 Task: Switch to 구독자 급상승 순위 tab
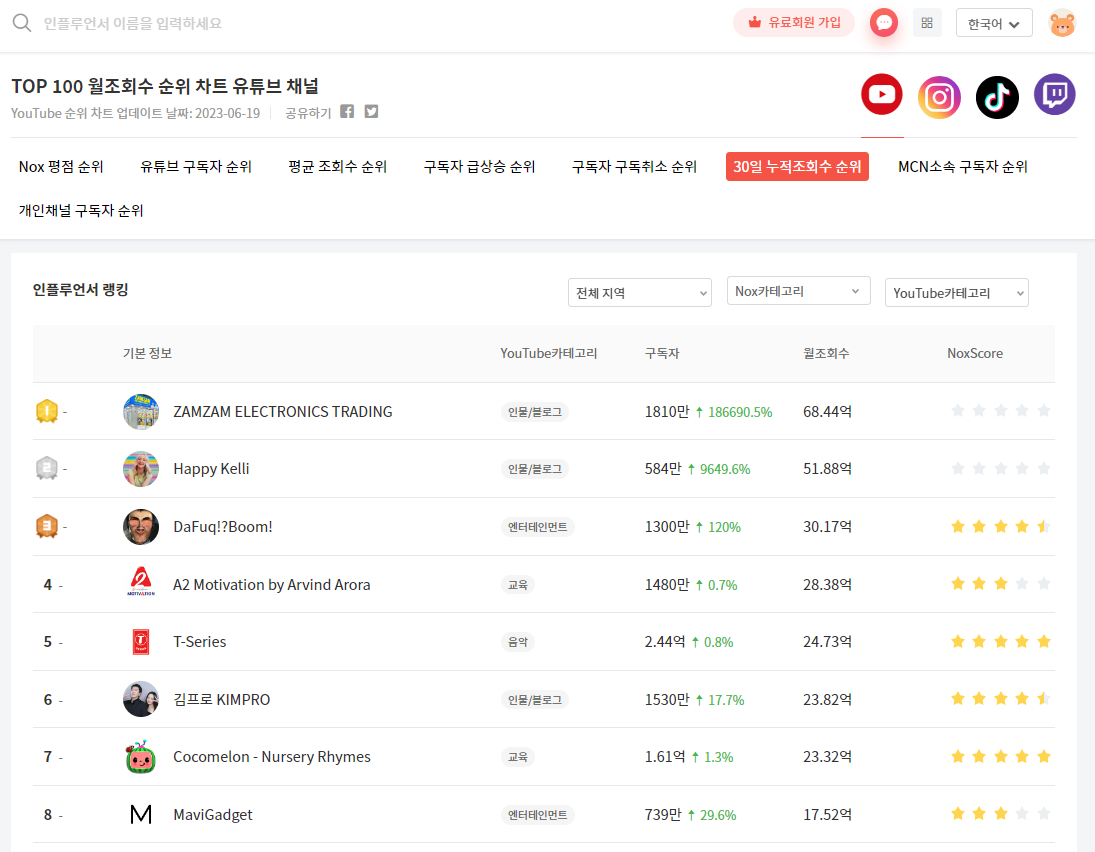click(x=479, y=166)
